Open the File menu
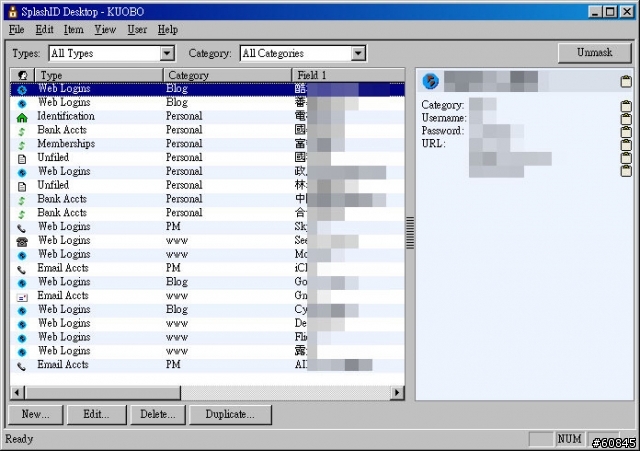 pyautogui.click(x=16, y=29)
